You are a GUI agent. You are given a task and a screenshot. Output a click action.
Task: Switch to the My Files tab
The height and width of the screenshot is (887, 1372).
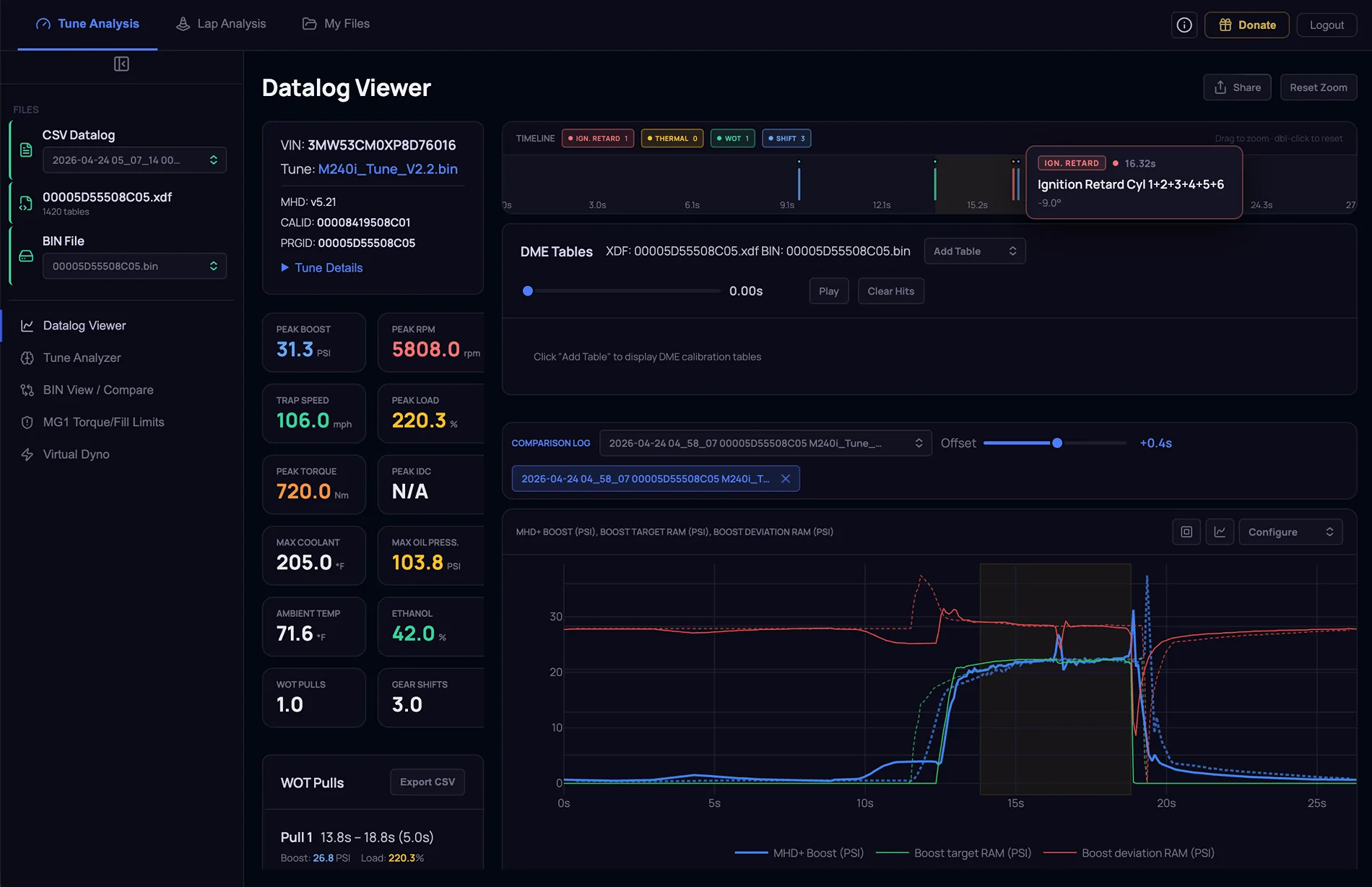coord(336,24)
